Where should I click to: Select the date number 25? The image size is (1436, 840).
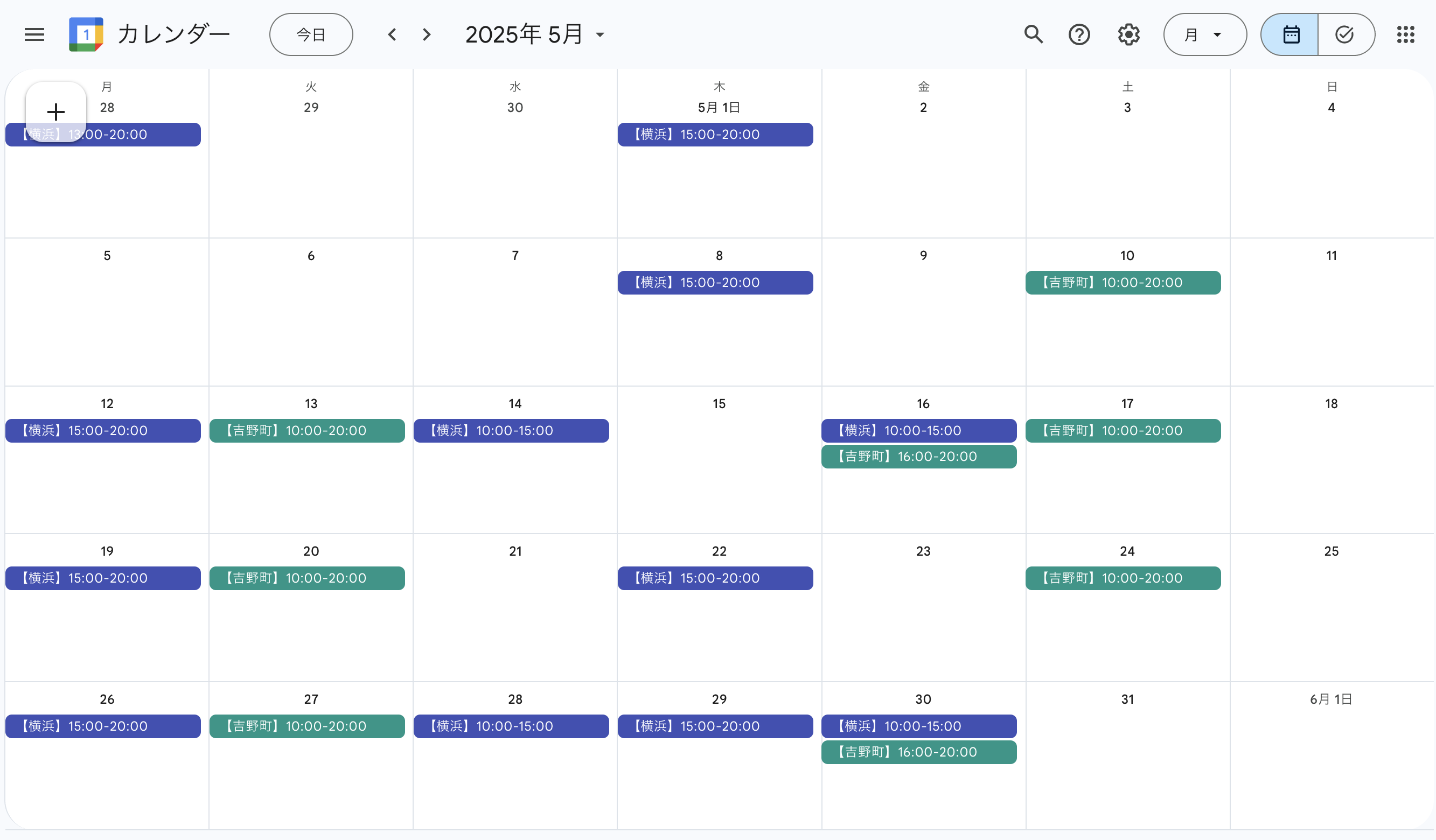1331,551
